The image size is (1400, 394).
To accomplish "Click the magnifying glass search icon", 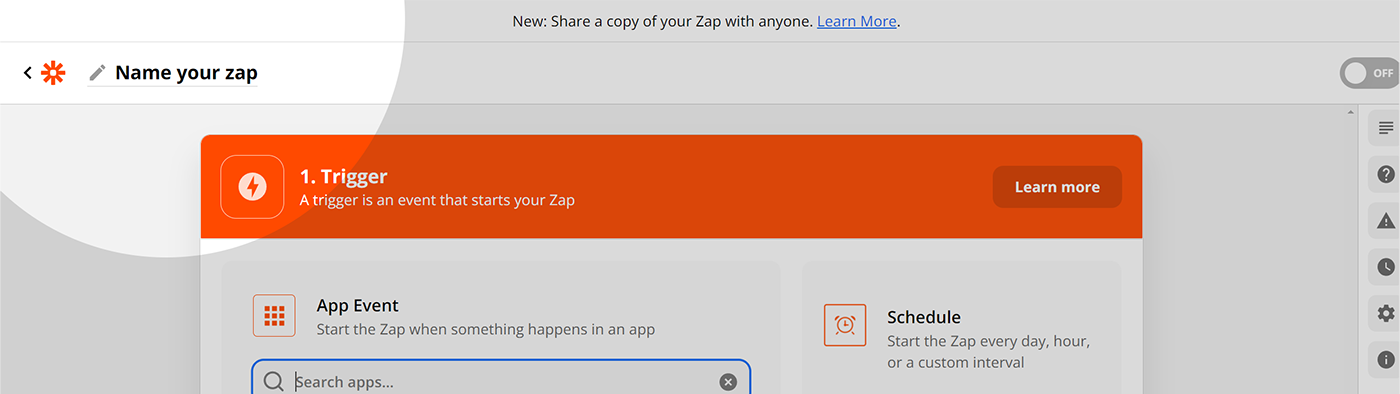I will 273,381.
